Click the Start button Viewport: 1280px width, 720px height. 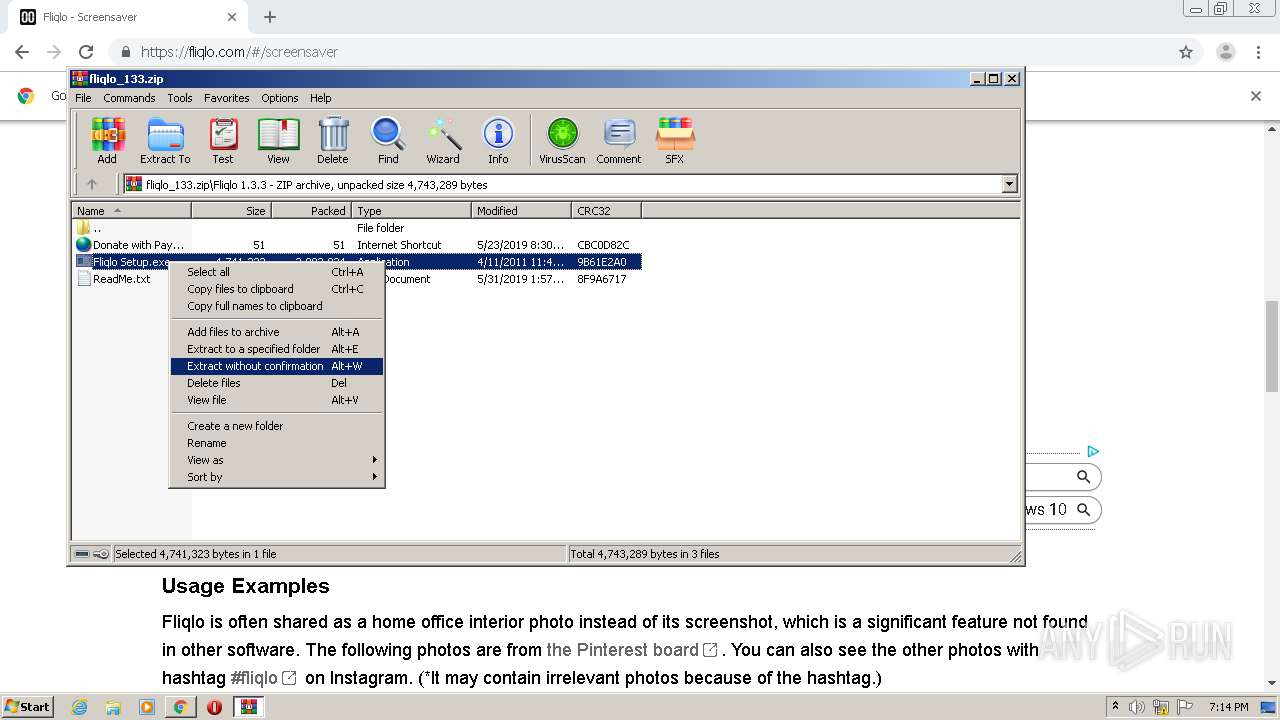(27, 707)
